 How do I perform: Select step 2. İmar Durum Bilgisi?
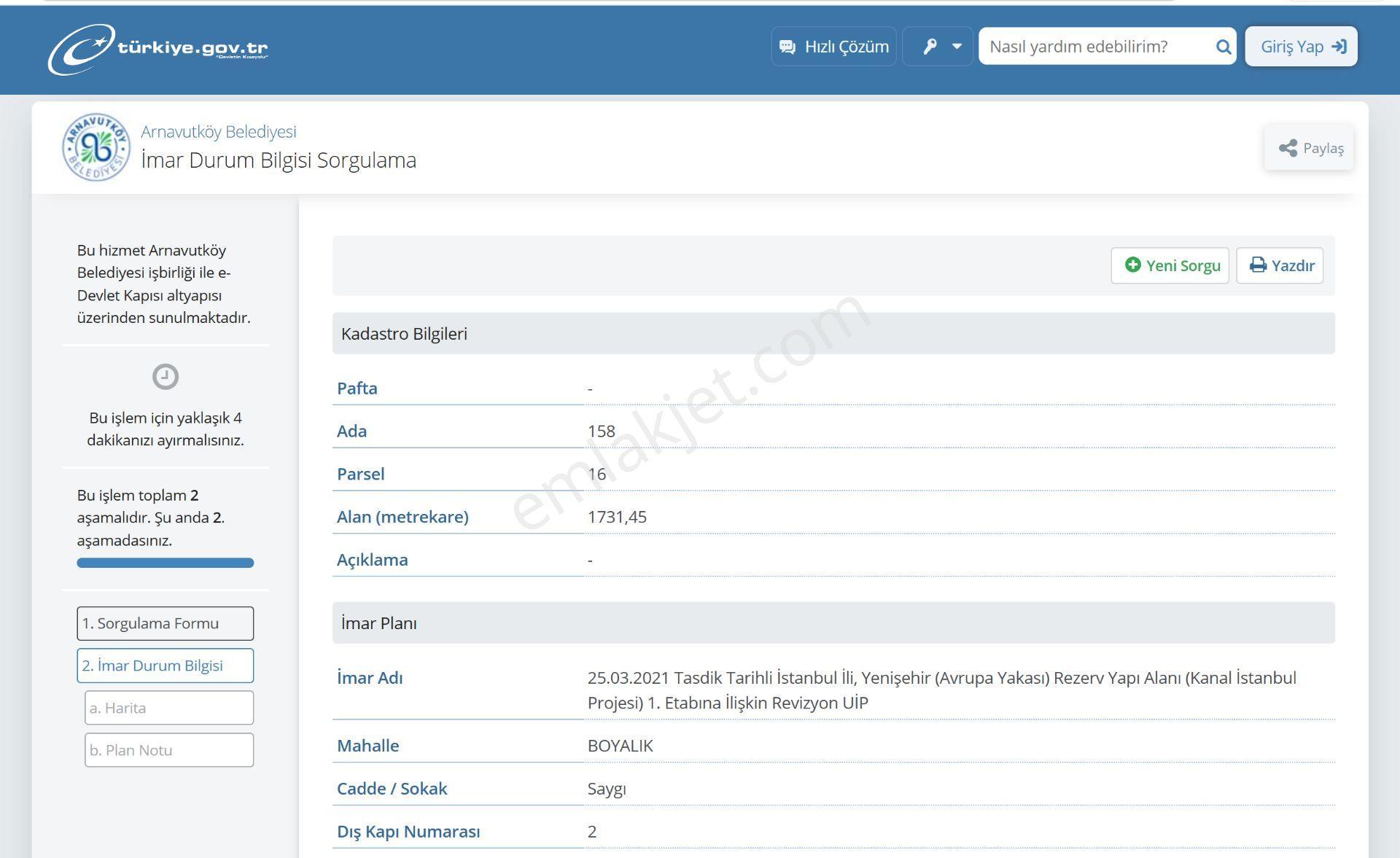click(x=166, y=666)
